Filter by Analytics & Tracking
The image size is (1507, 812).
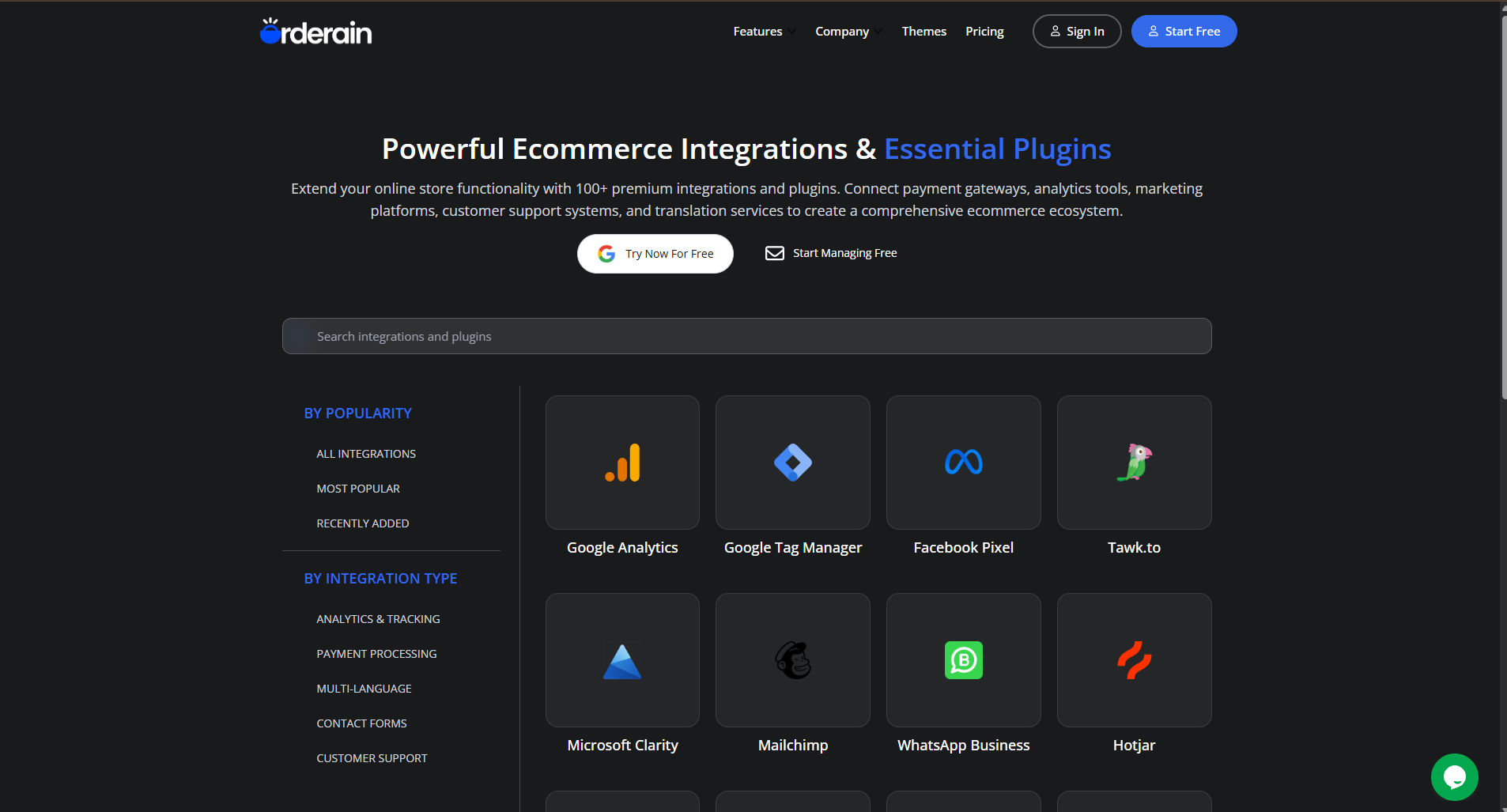(x=378, y=619)
